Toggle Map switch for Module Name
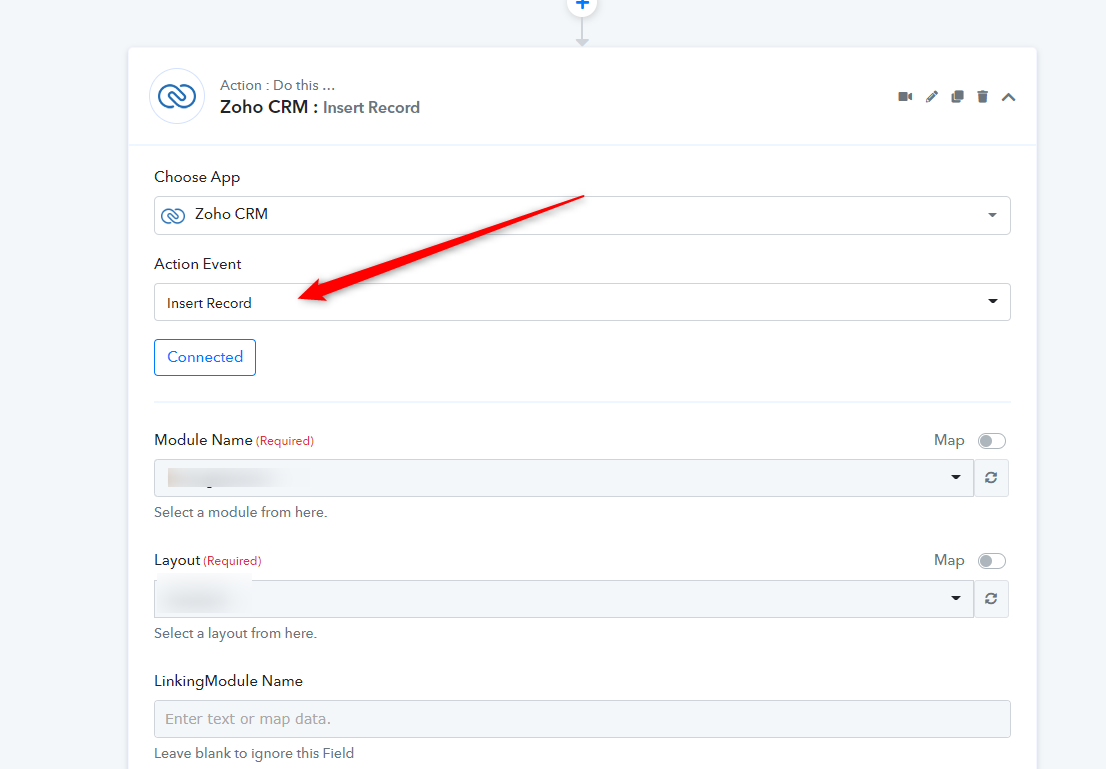The image size is (1106, 769). tap(991, 441)
